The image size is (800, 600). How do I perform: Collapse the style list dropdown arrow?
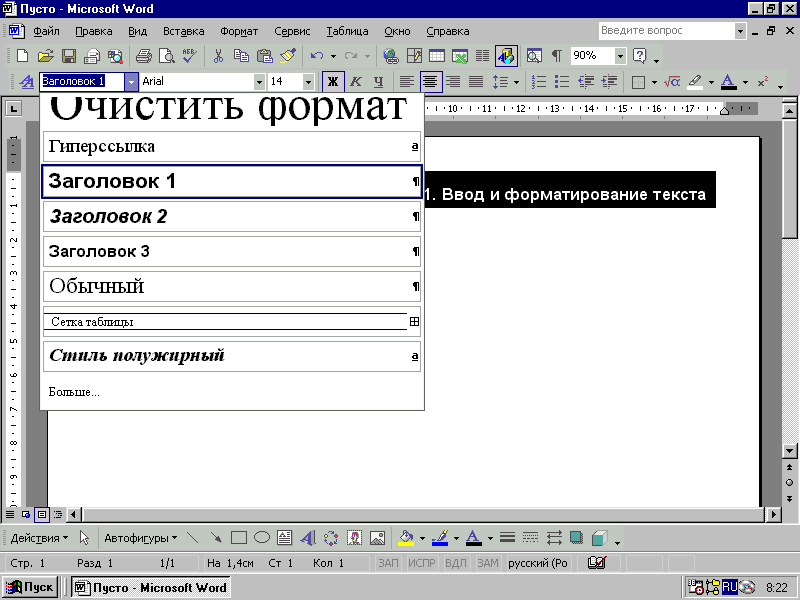click(131, 82)
